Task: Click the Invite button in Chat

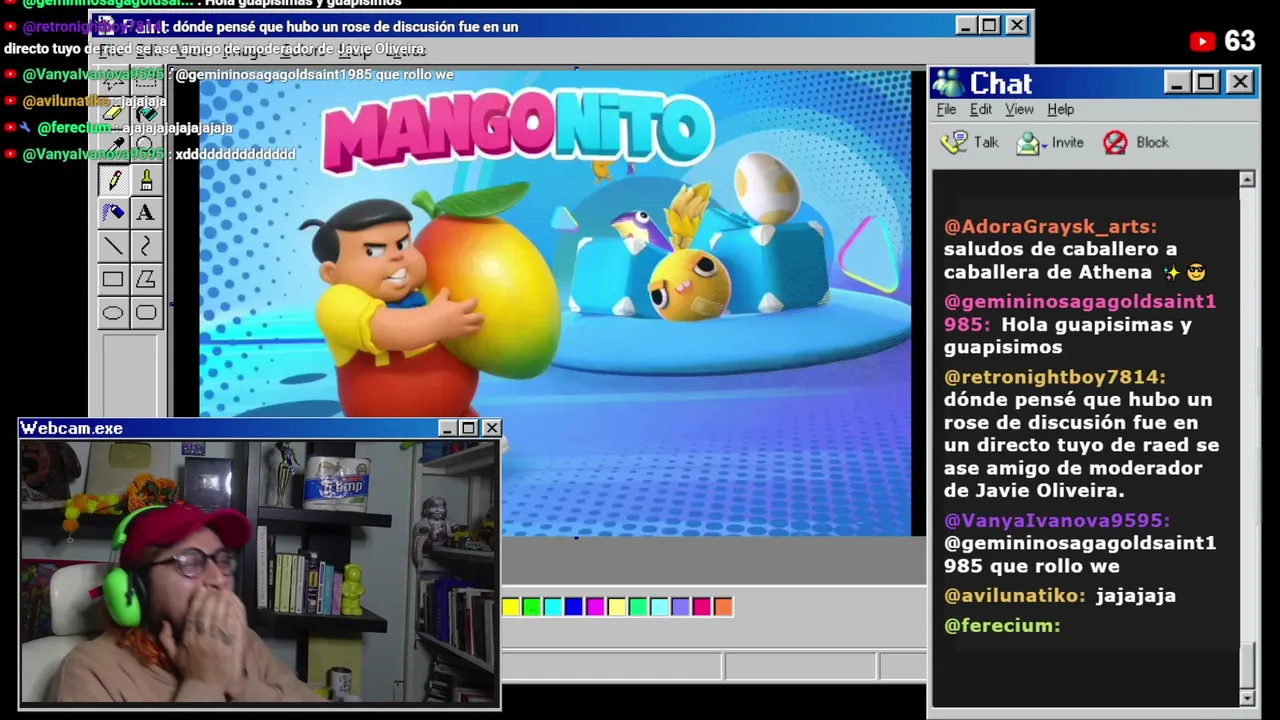Action: coord(1050,142)
